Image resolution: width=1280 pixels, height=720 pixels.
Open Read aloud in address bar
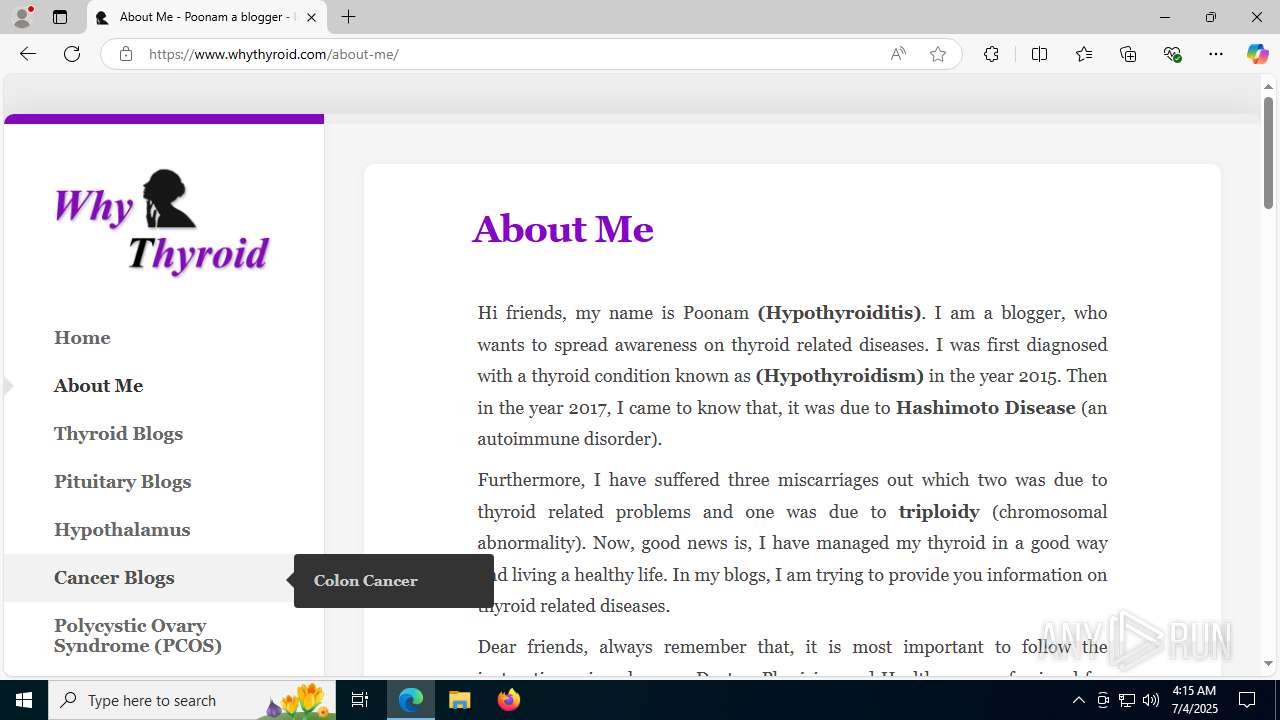898,54
